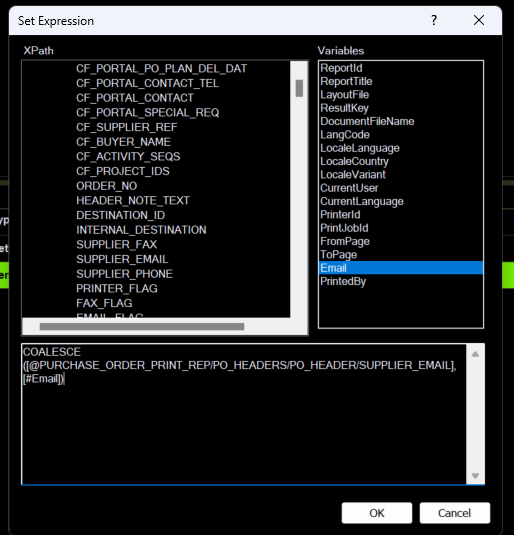Click the XPath list horizontal scrollbar thumb
Viewport: 514px width, 535px height.
pyautogui.click(x=142, y=327)
